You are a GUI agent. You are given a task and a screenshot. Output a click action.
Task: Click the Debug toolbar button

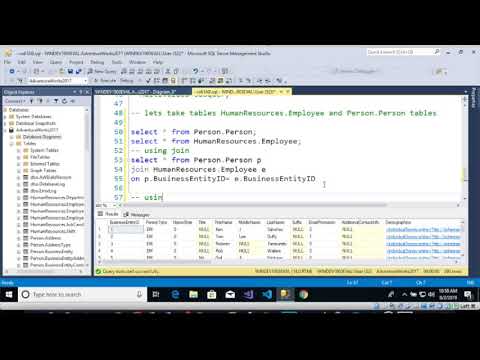point(127,80)
